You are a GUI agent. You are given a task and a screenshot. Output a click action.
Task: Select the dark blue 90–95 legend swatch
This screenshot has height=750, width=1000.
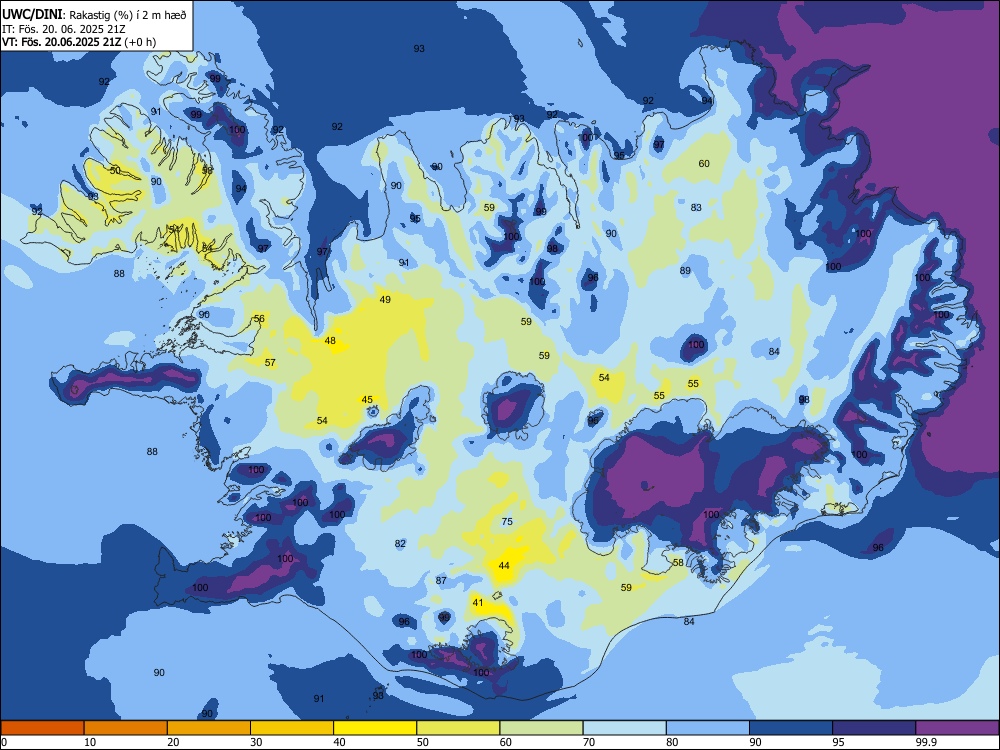pyautogui.click(x=791, y=728)
